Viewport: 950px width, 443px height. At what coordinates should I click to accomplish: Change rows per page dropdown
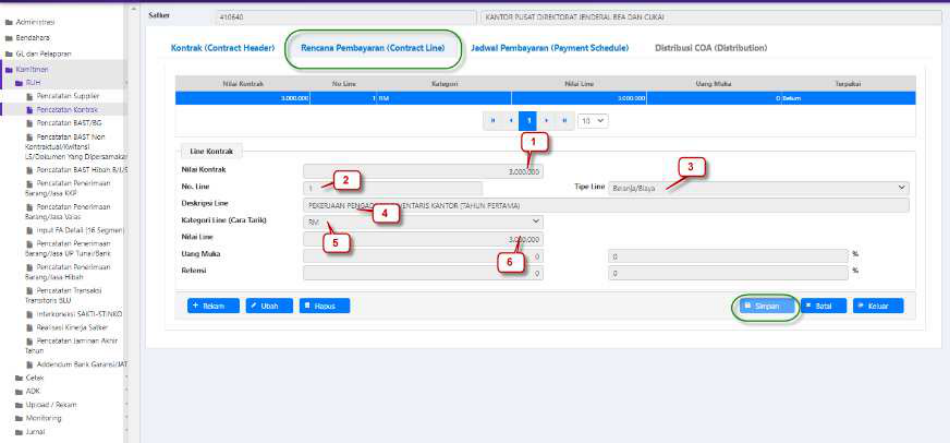[592, 120]
